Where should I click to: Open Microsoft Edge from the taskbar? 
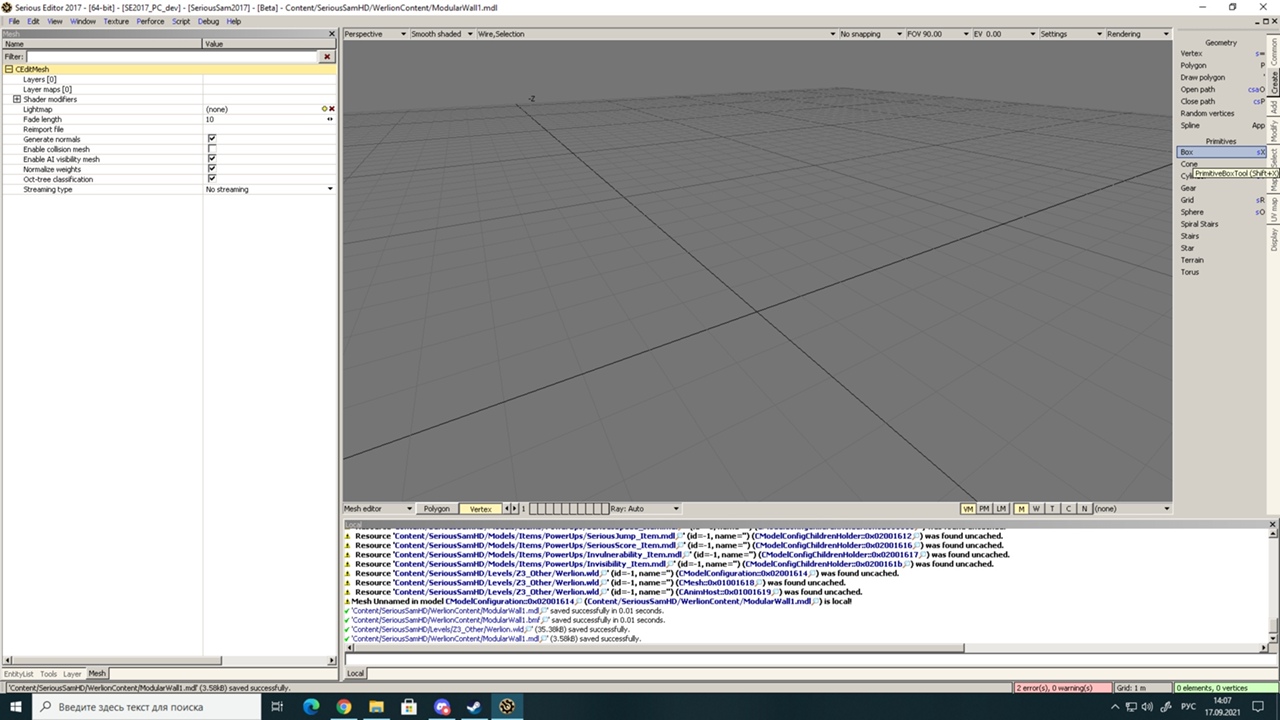311,707
